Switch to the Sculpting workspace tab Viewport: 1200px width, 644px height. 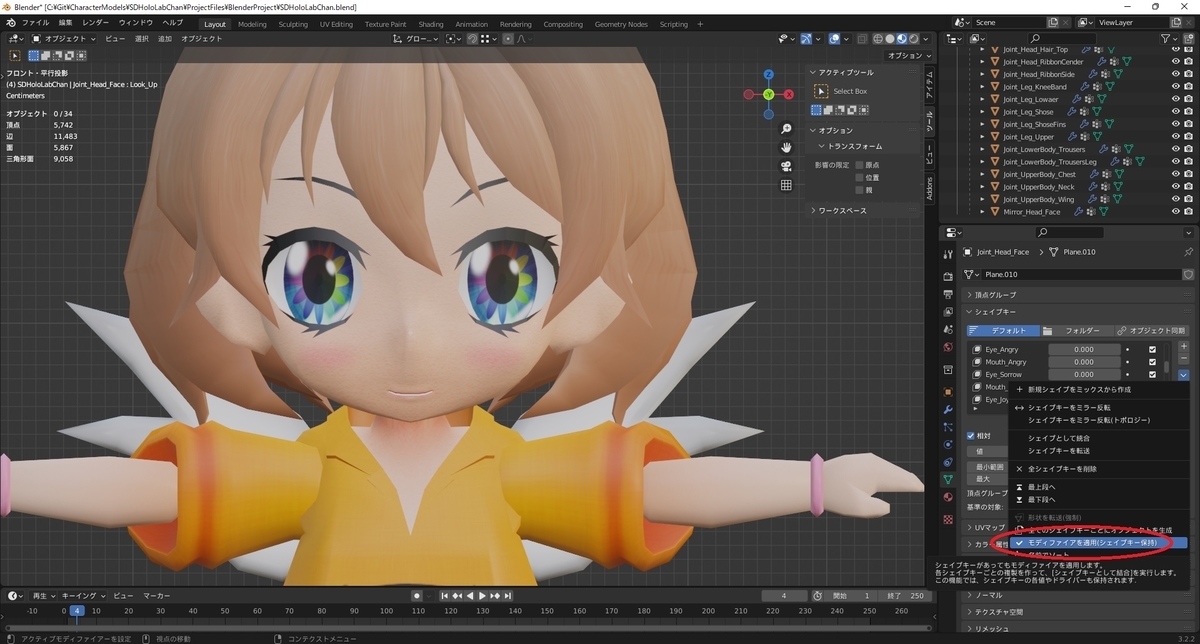tap(293, 24)
